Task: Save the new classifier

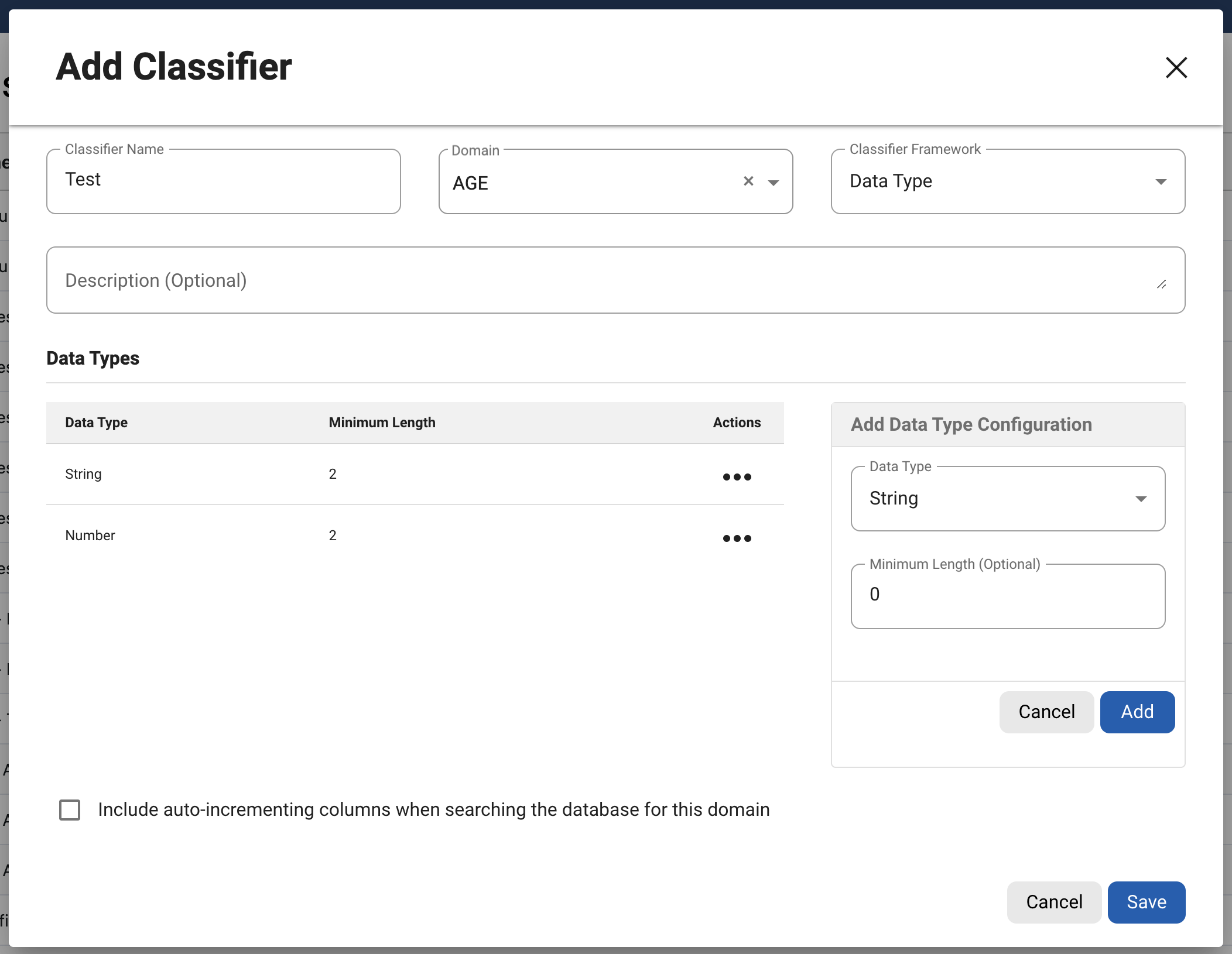Action: (x=1145, y=902)
